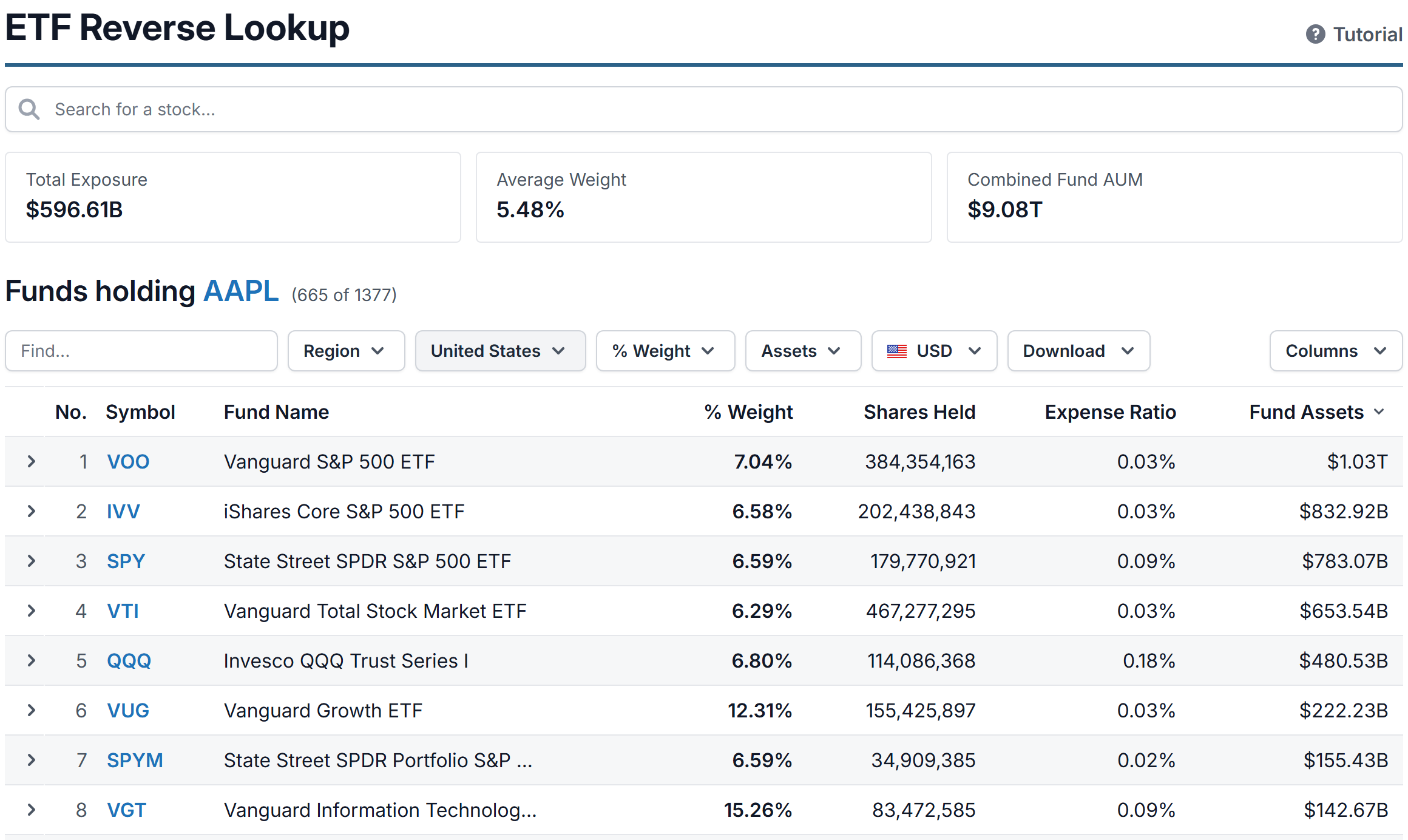Expand the IVV row

32,511
